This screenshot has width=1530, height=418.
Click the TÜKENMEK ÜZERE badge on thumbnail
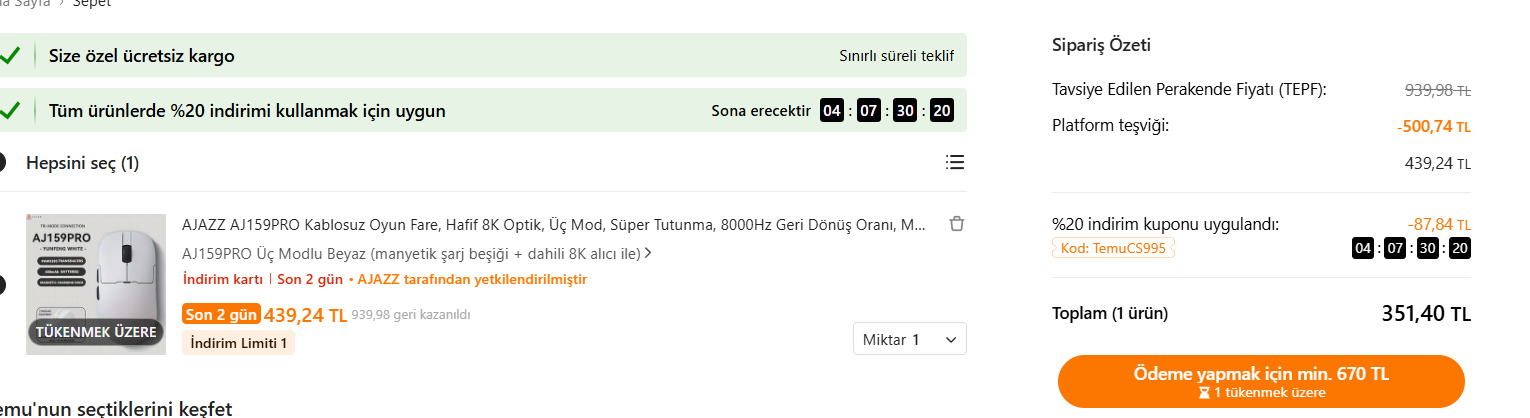click(96, 332)
